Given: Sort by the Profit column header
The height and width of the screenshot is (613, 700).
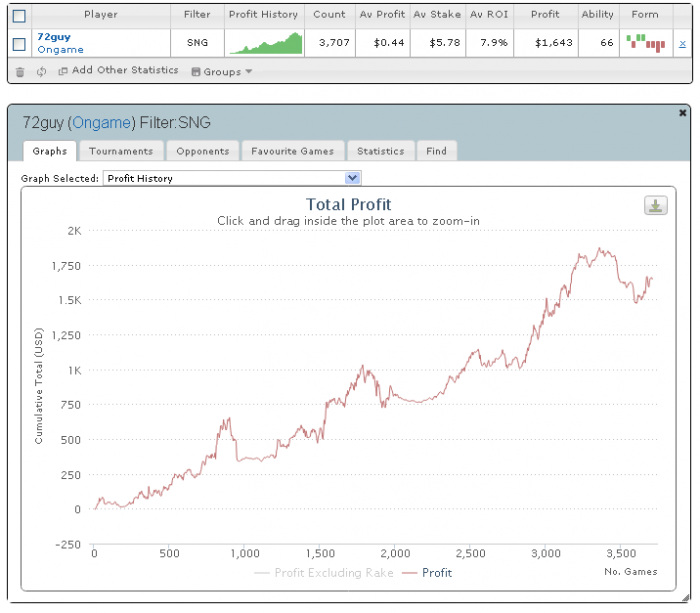Looking at the screenshot, I should coord(546,15).
